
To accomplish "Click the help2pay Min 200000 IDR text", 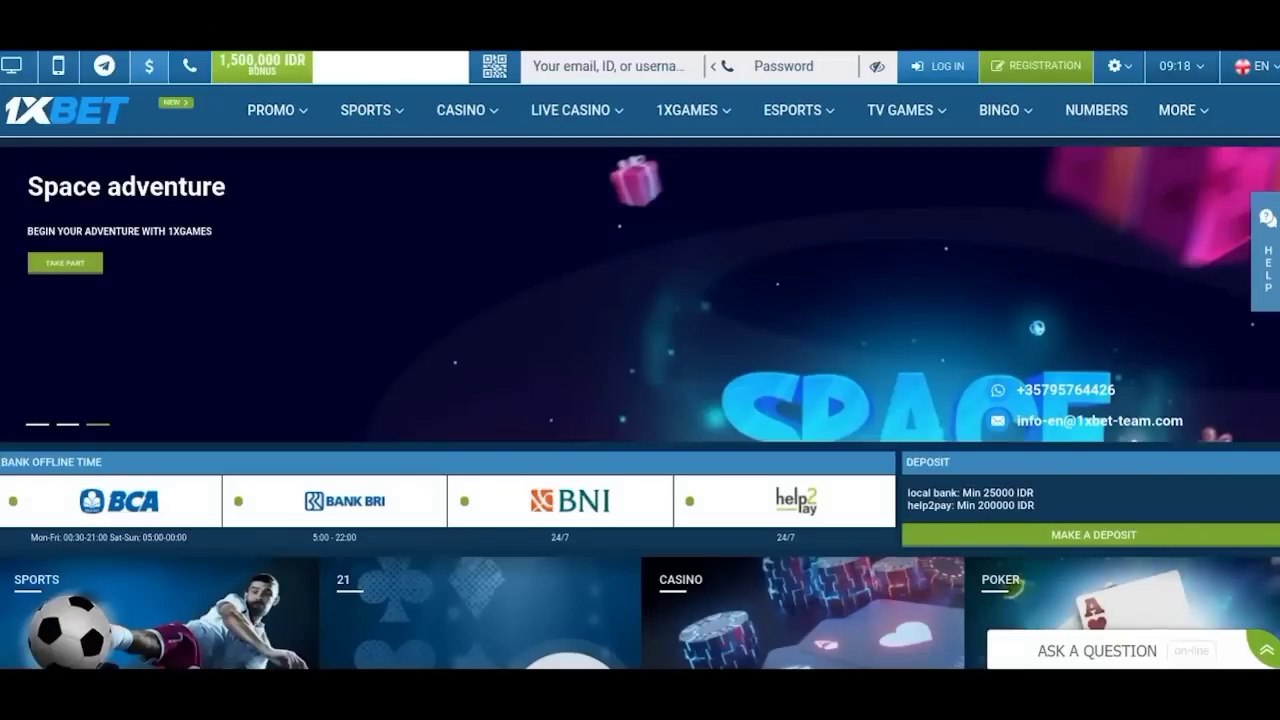I will click(970, 506).
